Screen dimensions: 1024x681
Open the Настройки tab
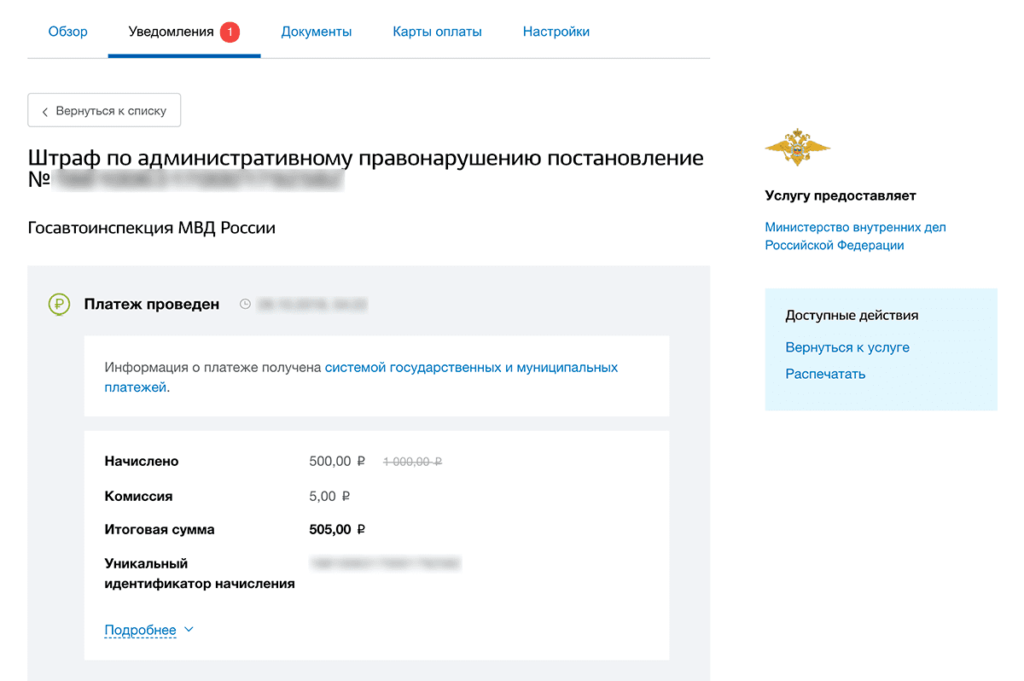(x=556, y=31)
